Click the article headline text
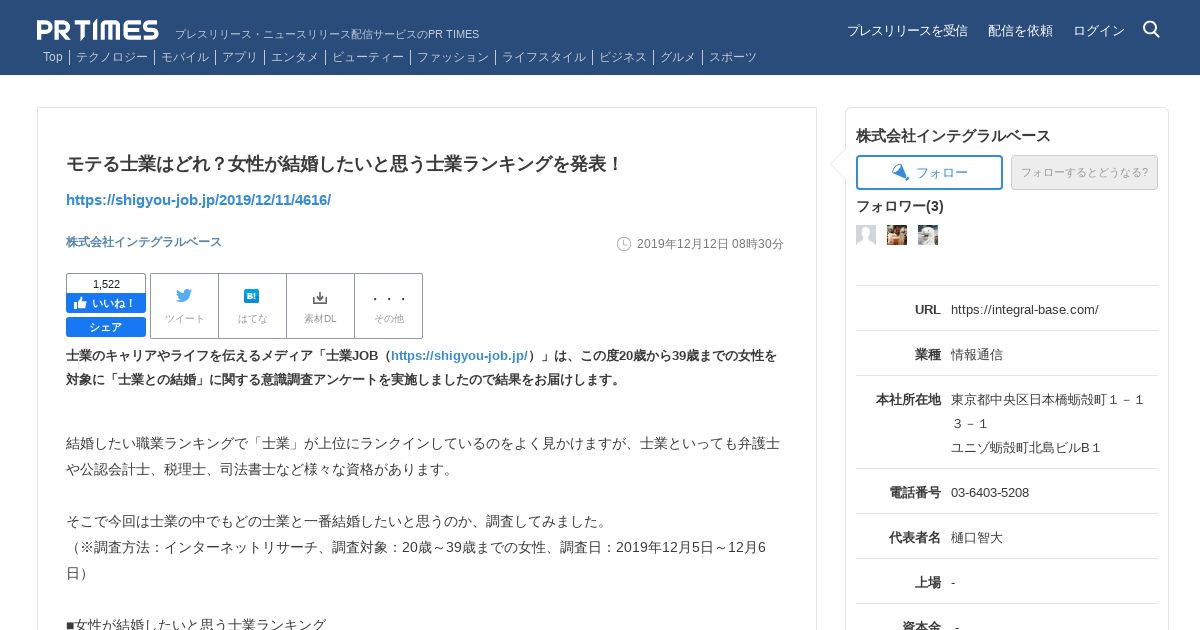The width and height of the screenshot is (1200, 630). point(344,164)
